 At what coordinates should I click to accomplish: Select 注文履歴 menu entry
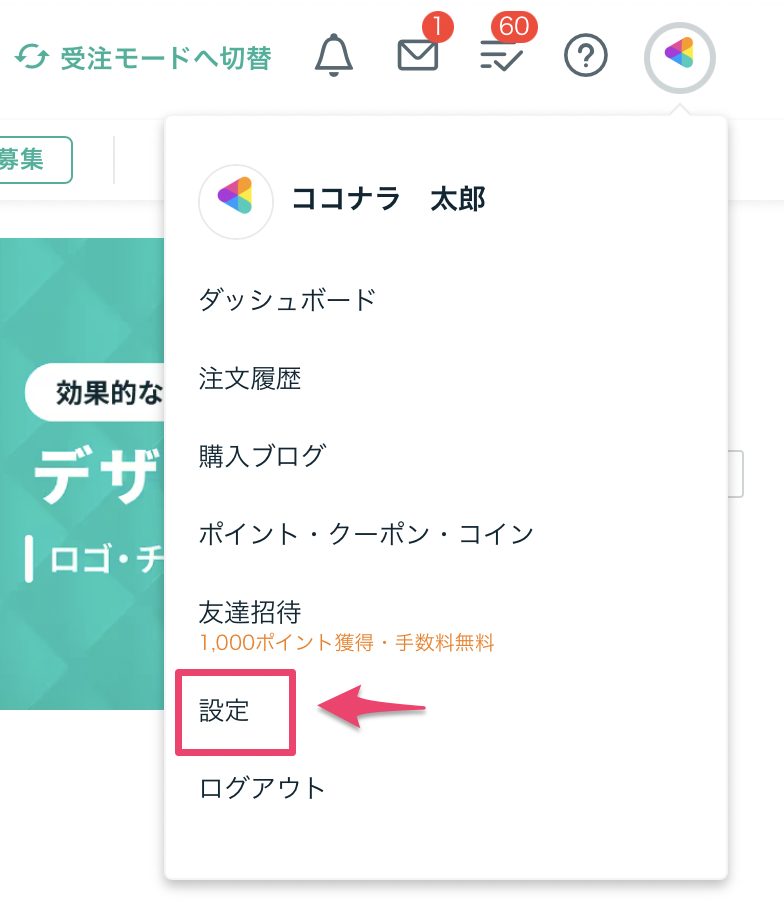tap(250, 378)
